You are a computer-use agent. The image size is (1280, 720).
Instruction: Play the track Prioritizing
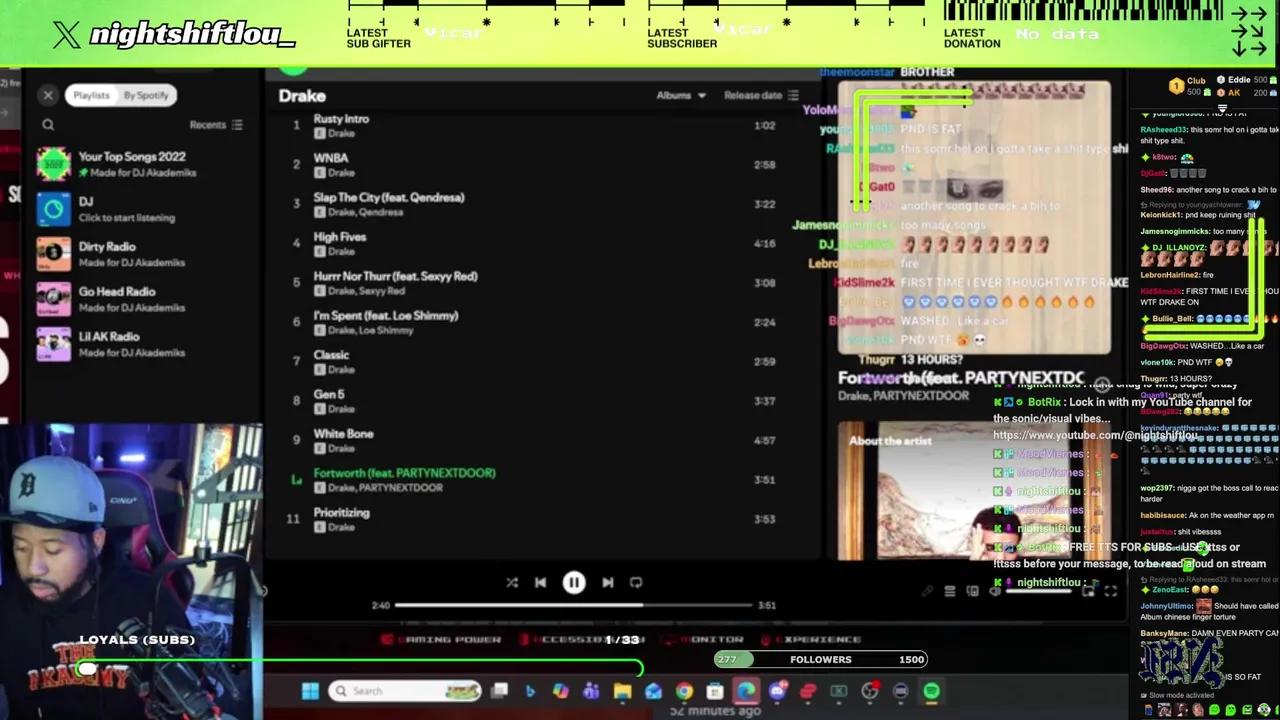535,519
